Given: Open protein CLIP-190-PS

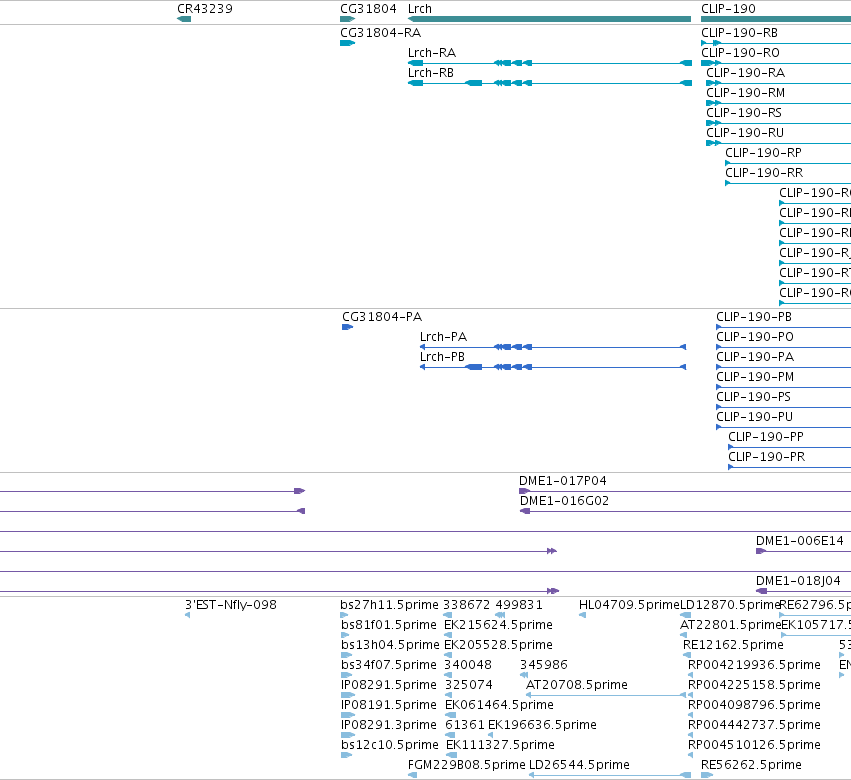Looking at the screenshot, I should 753,397.
